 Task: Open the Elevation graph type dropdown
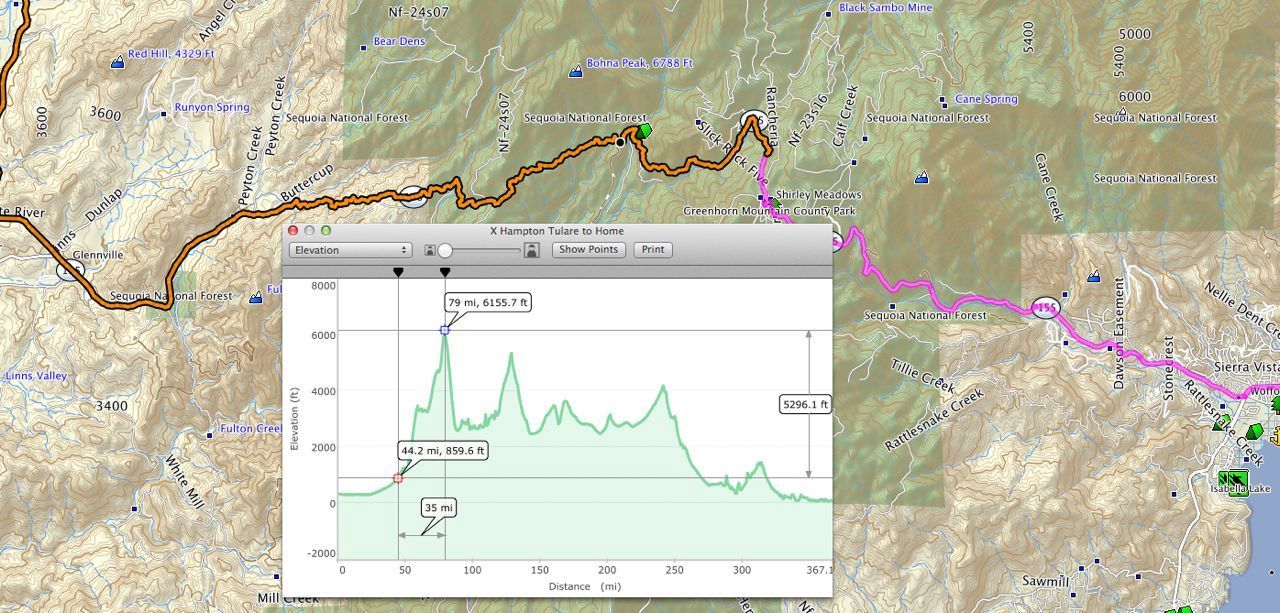coord(350,250)
